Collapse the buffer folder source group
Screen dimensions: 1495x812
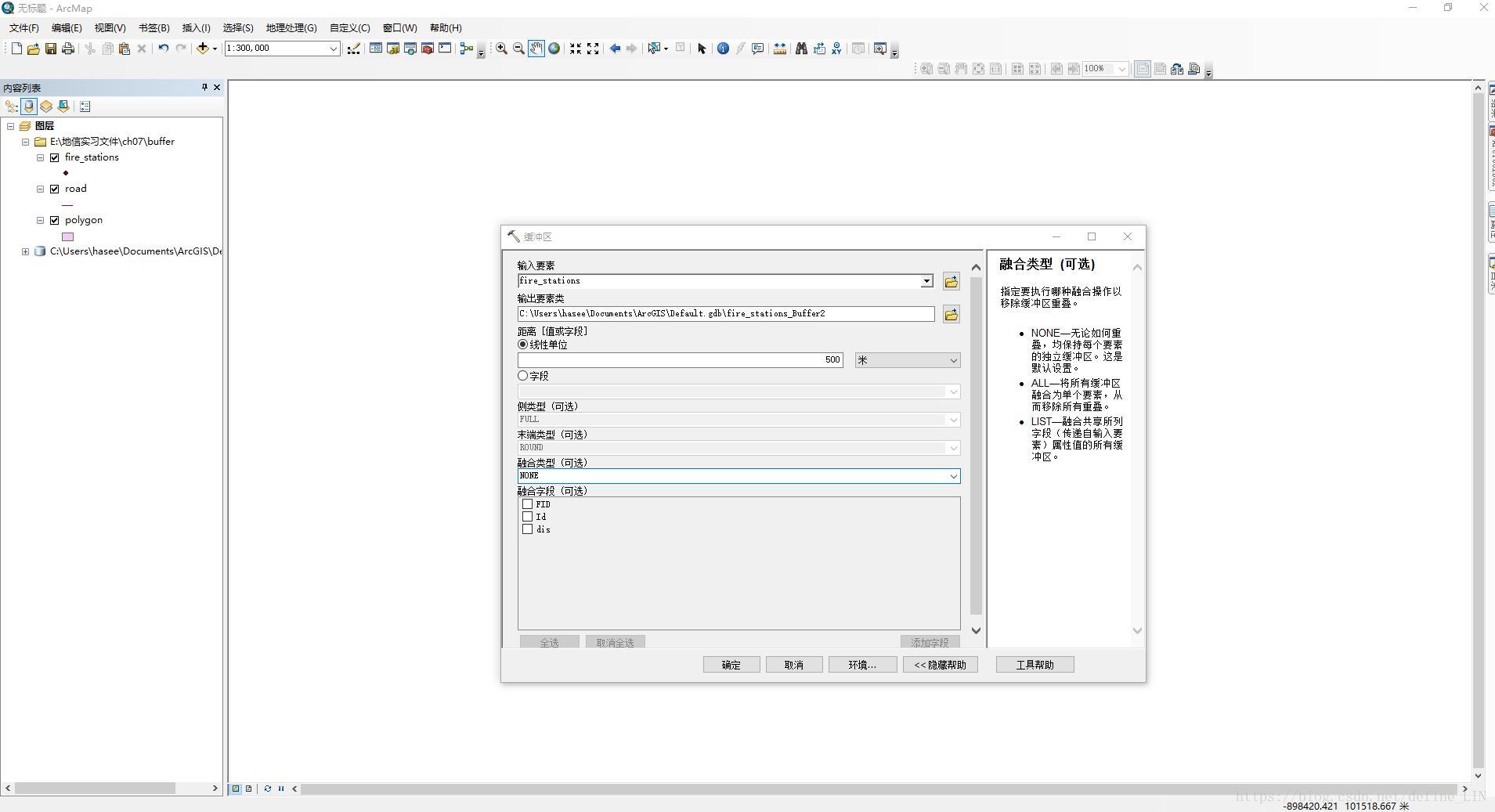click(x=25, y=142)
